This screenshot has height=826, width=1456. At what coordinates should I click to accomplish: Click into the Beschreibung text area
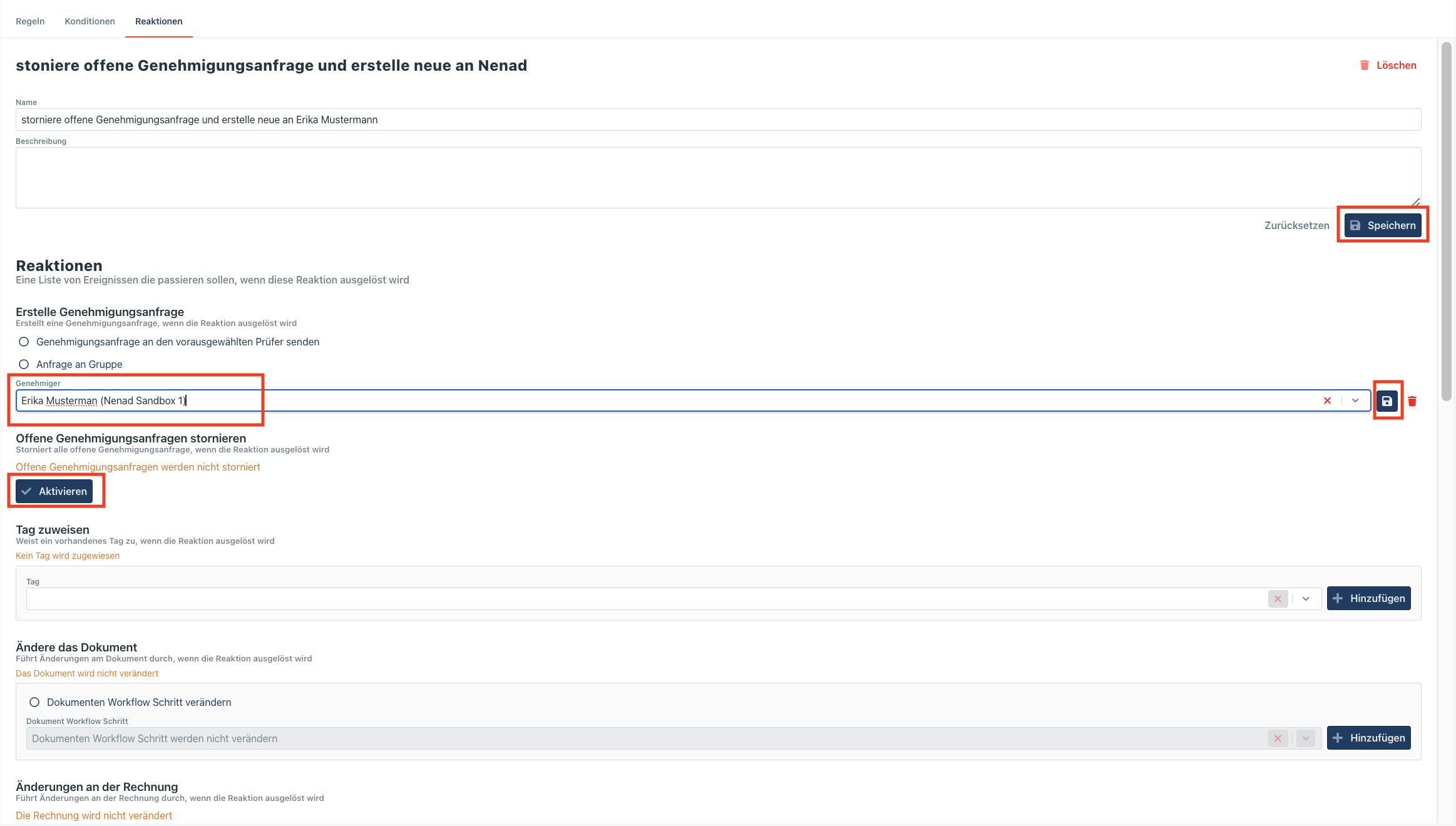(x=718, y=178)
